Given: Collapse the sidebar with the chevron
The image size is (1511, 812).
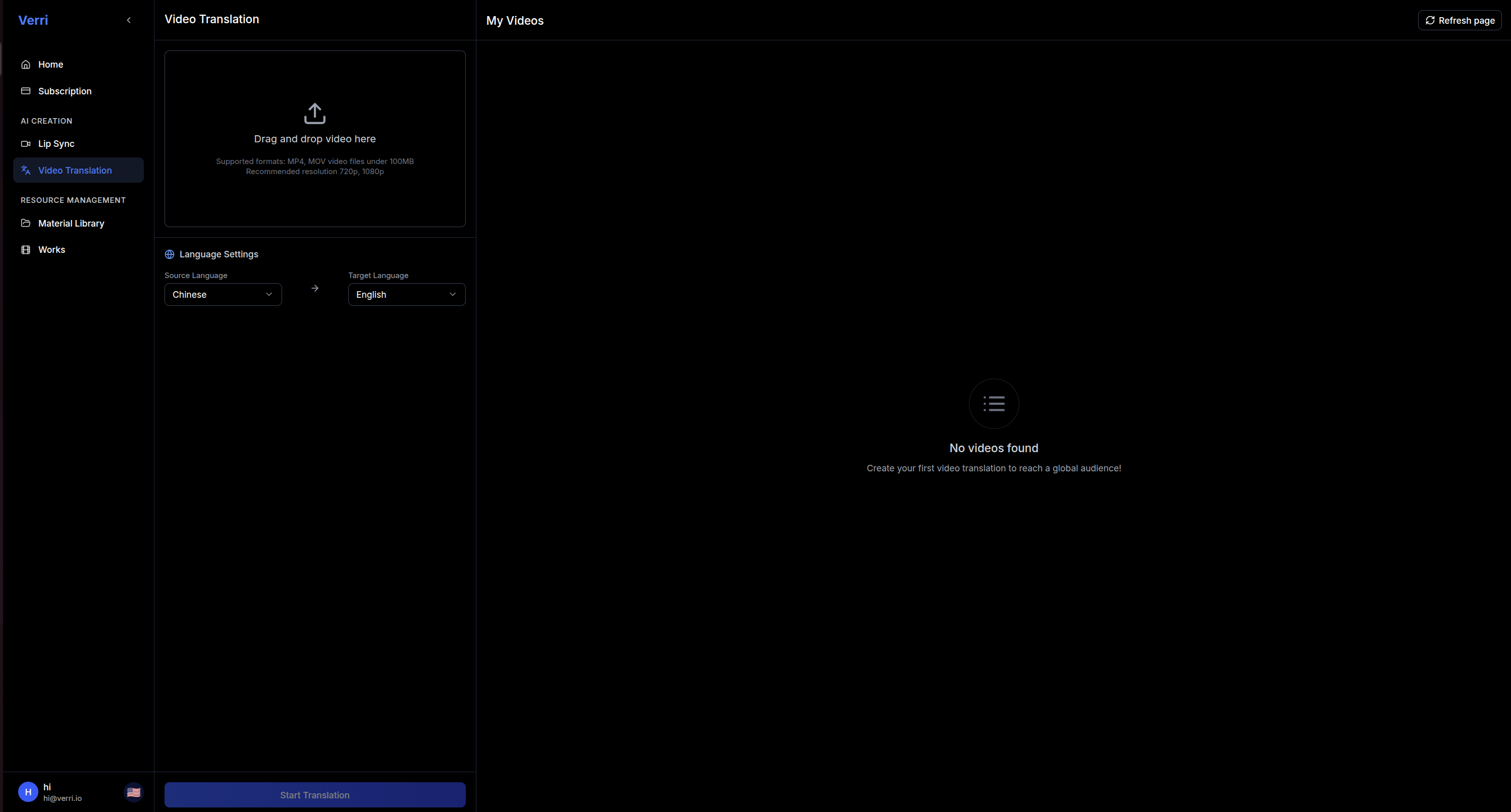Looking at the screenshot, I should point(129,21).
